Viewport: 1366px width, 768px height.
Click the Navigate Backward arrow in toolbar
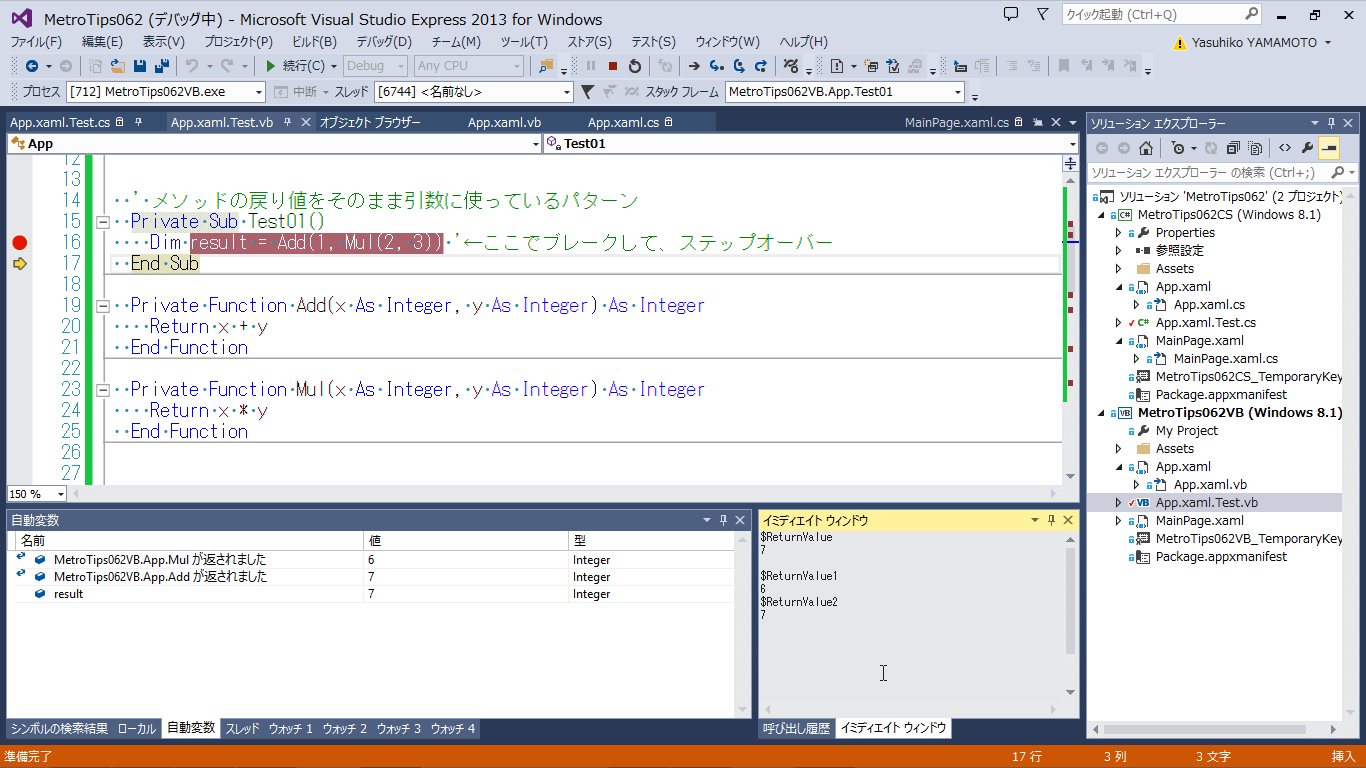(x=32, y=66)
